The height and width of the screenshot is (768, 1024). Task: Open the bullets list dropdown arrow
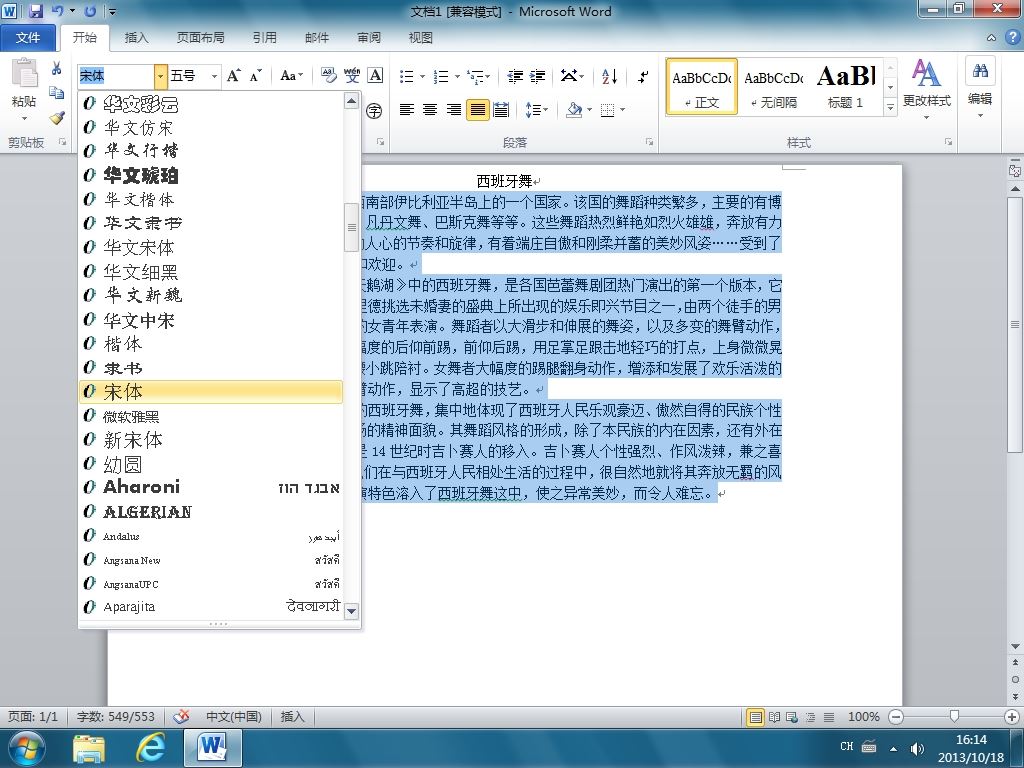[423, 77]
